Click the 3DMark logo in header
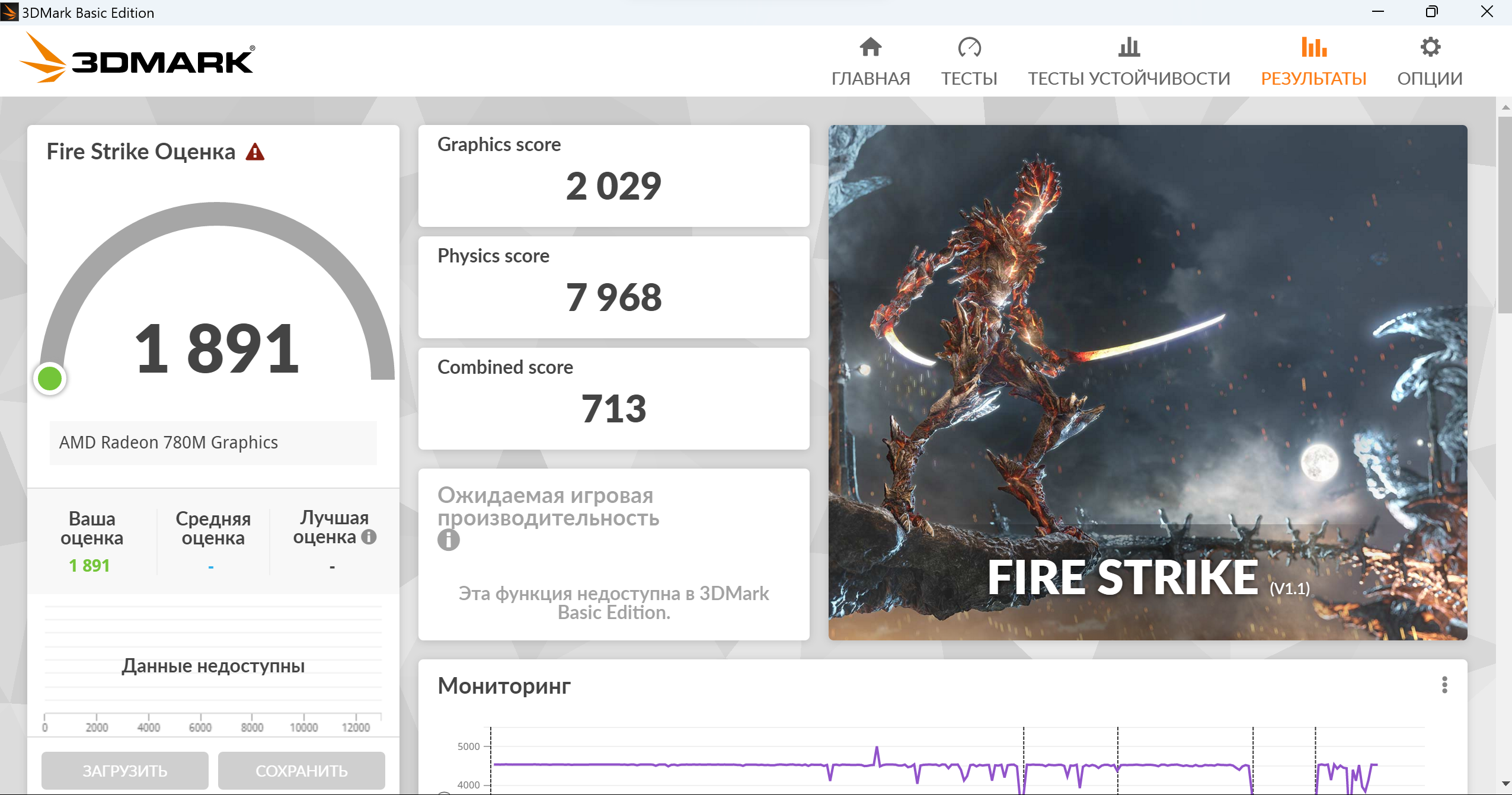 (138, 59)
